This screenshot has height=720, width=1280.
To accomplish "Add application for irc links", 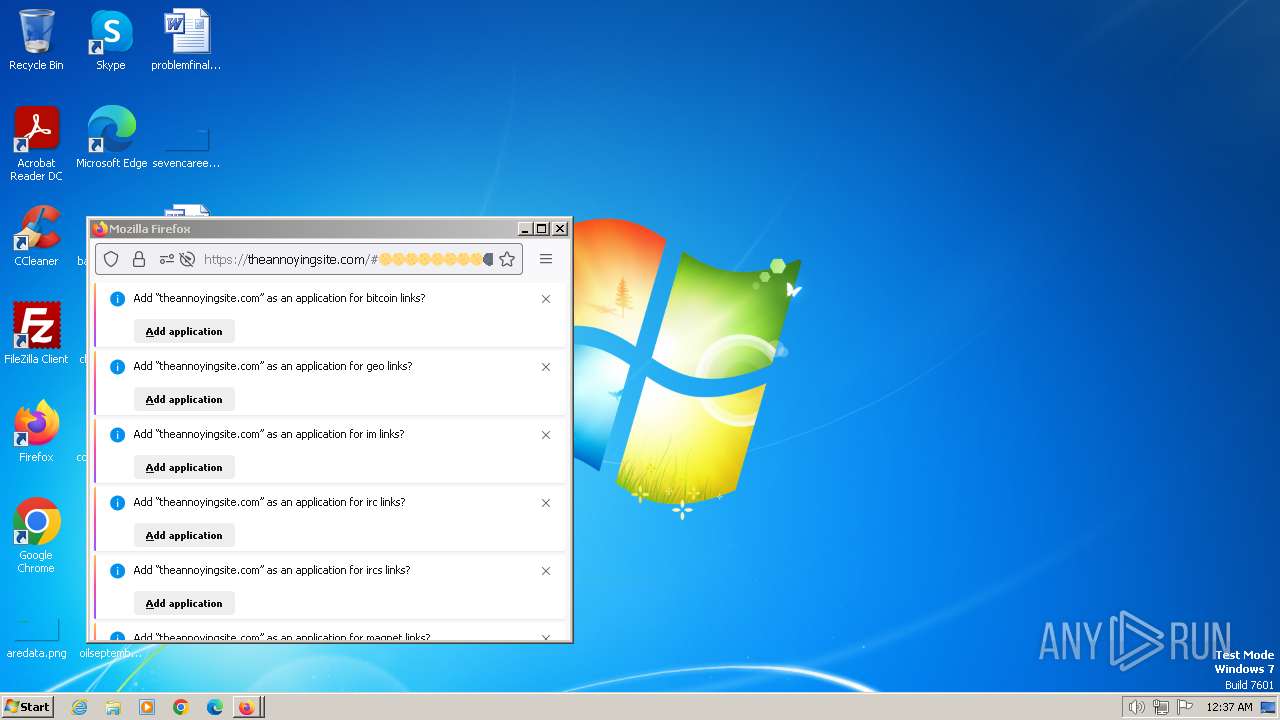I will (184, 535).
